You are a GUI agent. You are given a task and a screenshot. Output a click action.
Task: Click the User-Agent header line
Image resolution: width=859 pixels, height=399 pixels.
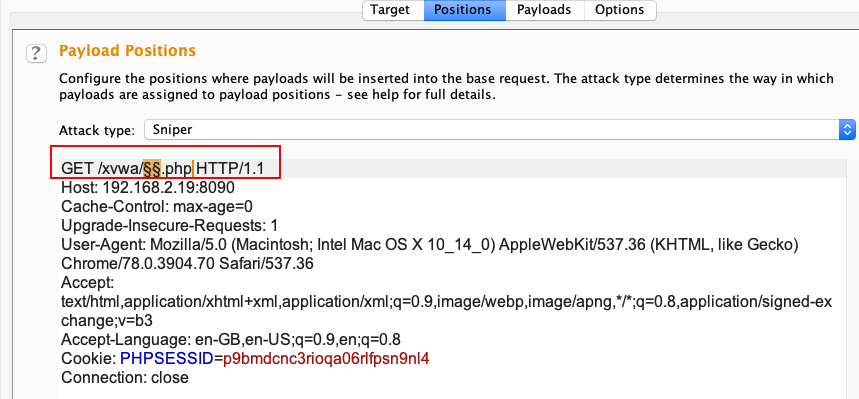[430, 254]
